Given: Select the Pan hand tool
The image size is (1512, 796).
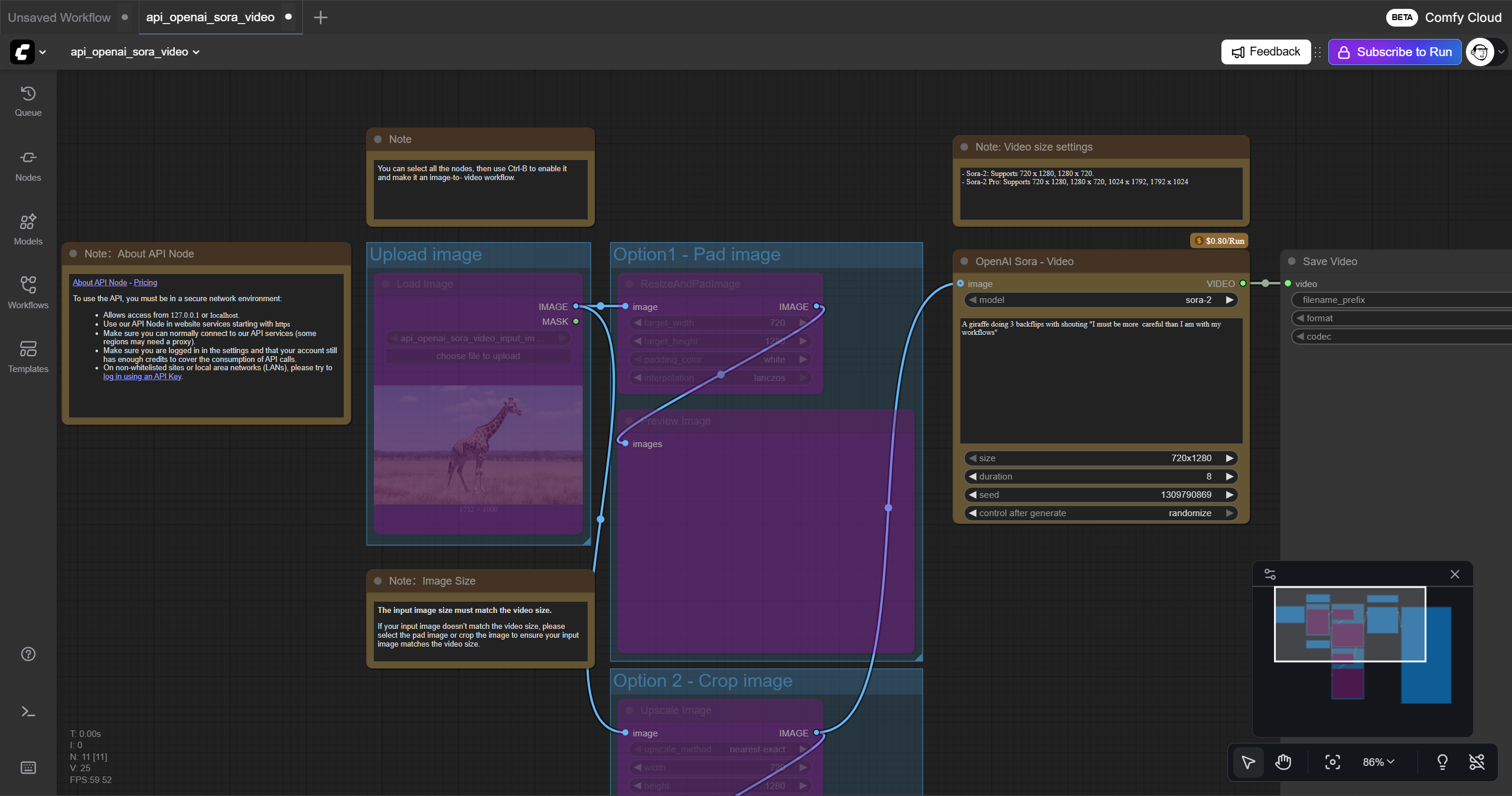Looking at the screenshot, I should [1282, 762].
